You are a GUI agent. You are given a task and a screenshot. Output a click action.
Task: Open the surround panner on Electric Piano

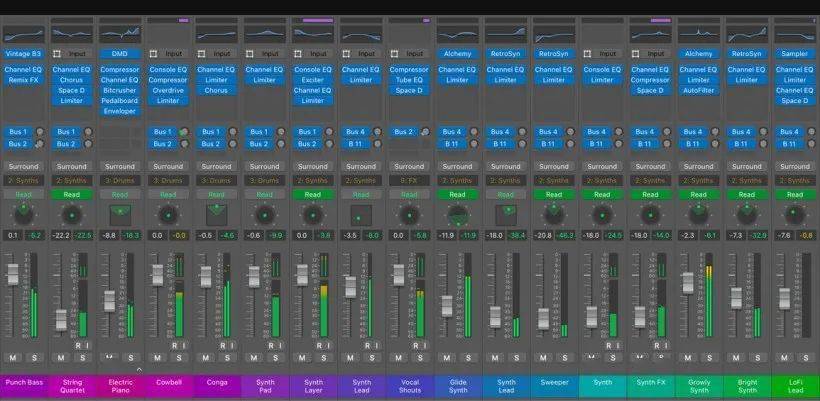(120, 215)
